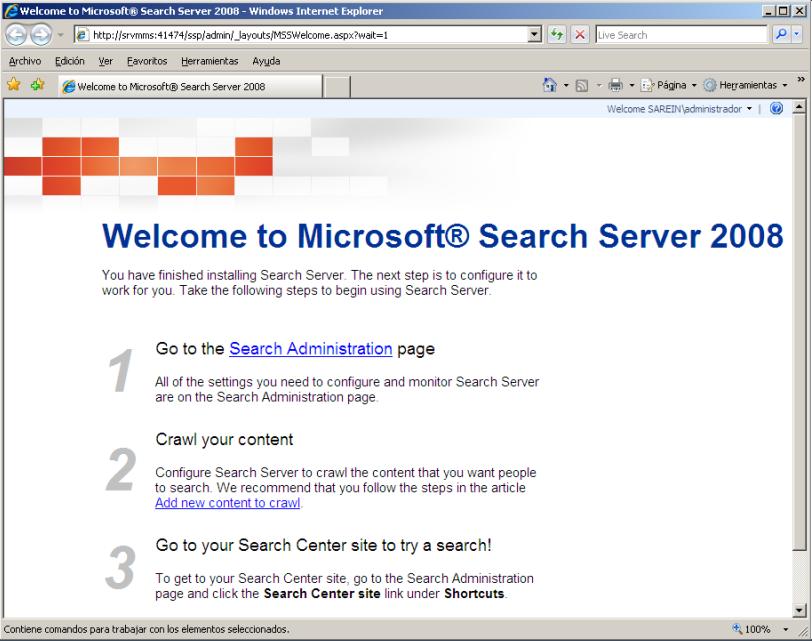The height and width of the screenshot is (641, 812).
Task: Refresh the page with the green arrows icon
Action: point(557,35)
